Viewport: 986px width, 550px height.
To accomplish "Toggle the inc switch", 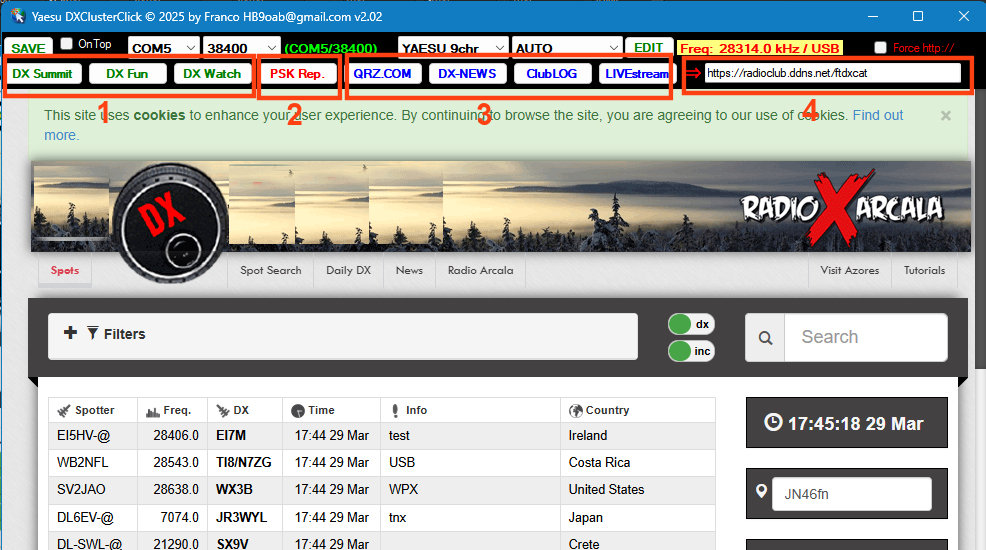I will pos(691,351).
